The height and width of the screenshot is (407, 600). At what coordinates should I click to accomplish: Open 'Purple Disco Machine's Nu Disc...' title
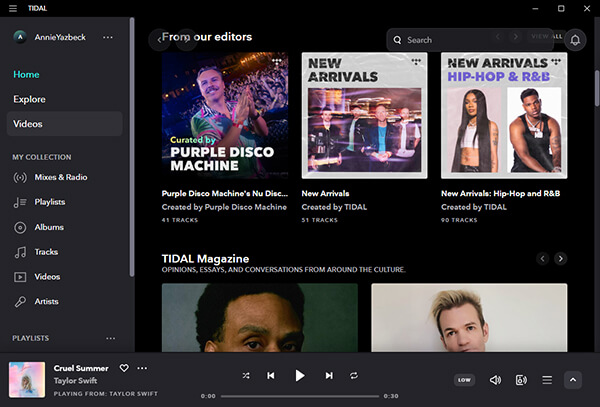[x=225, y=194]
